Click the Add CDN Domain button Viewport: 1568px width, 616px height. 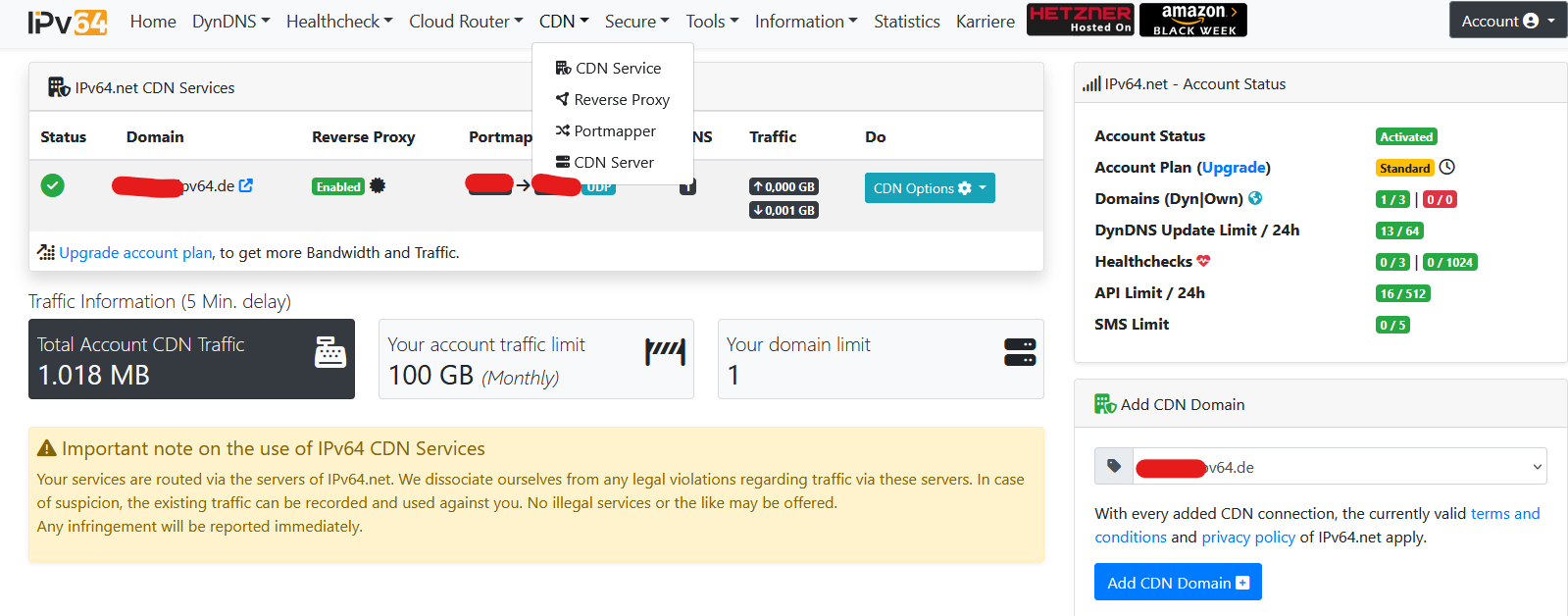tap(1177, 583)
